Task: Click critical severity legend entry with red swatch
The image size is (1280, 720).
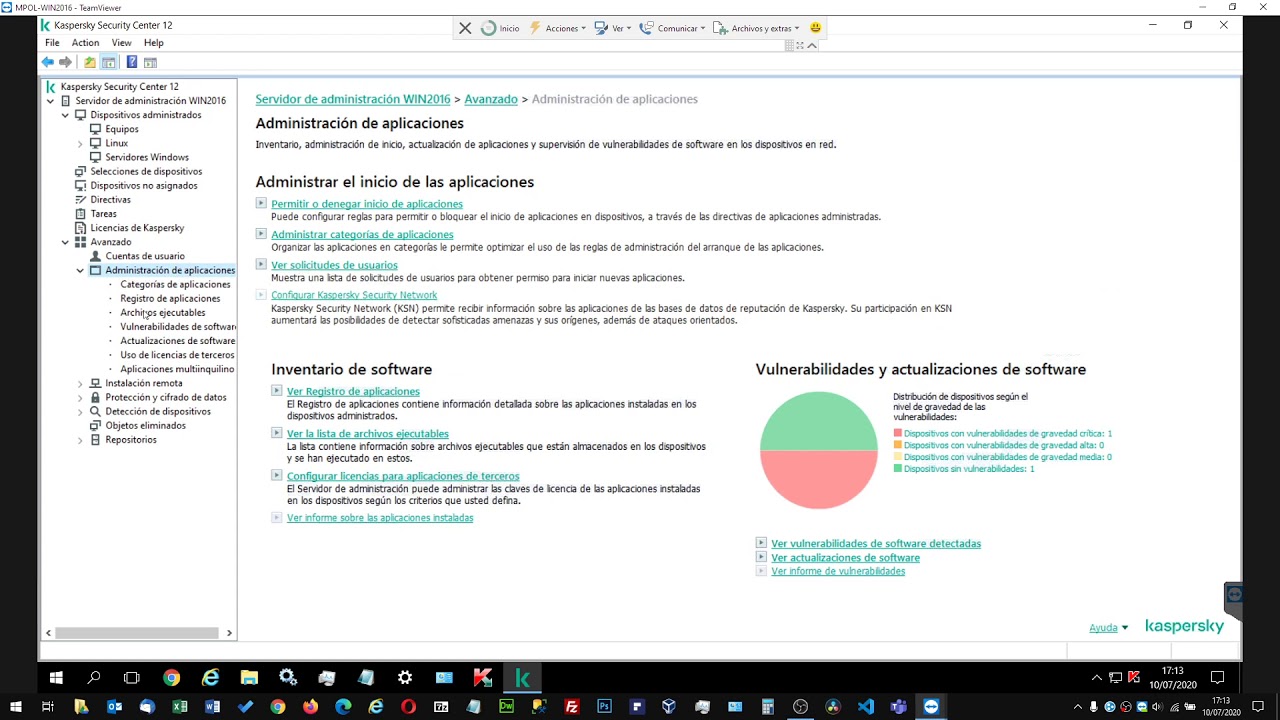Action: [1002, 433]
